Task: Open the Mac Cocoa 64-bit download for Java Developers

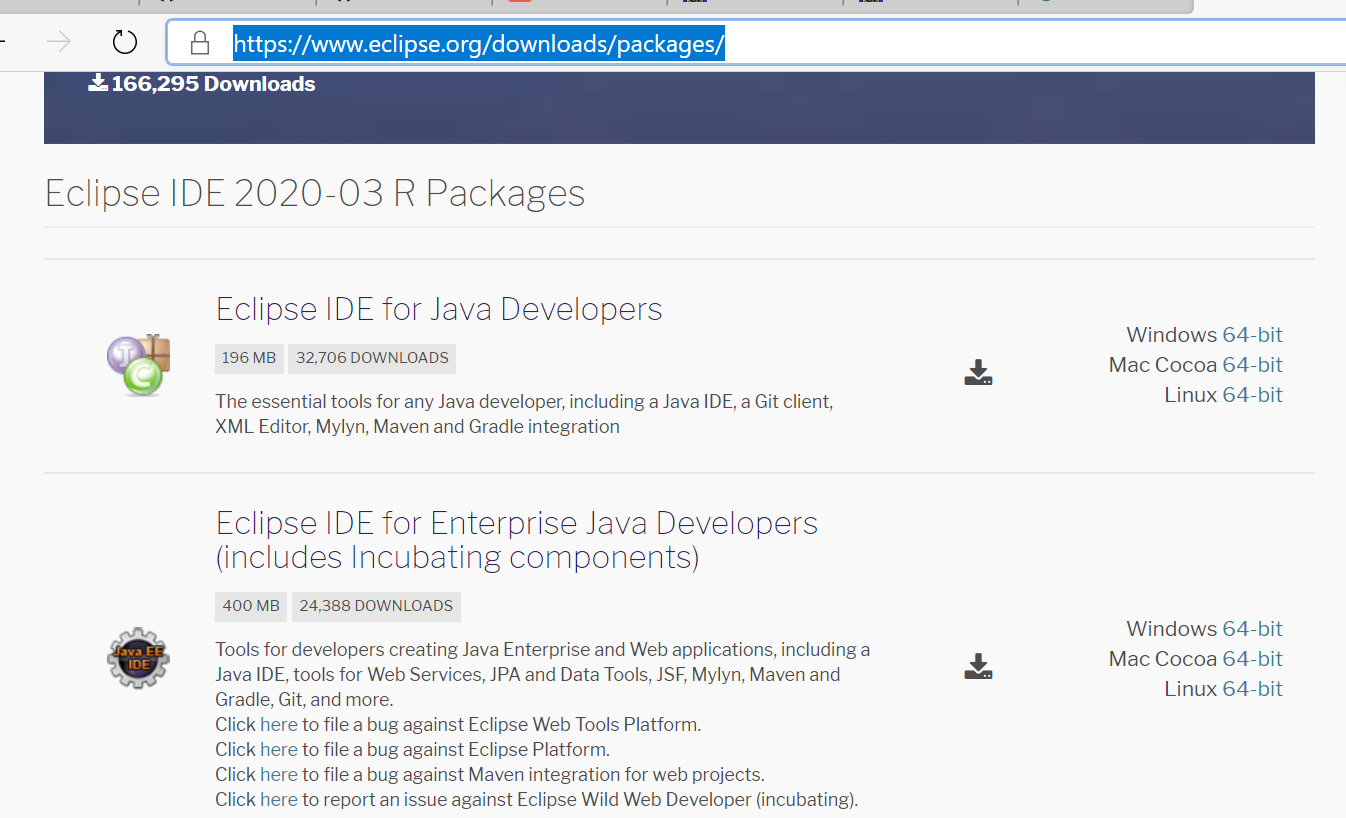Action: coord(1252,364)
